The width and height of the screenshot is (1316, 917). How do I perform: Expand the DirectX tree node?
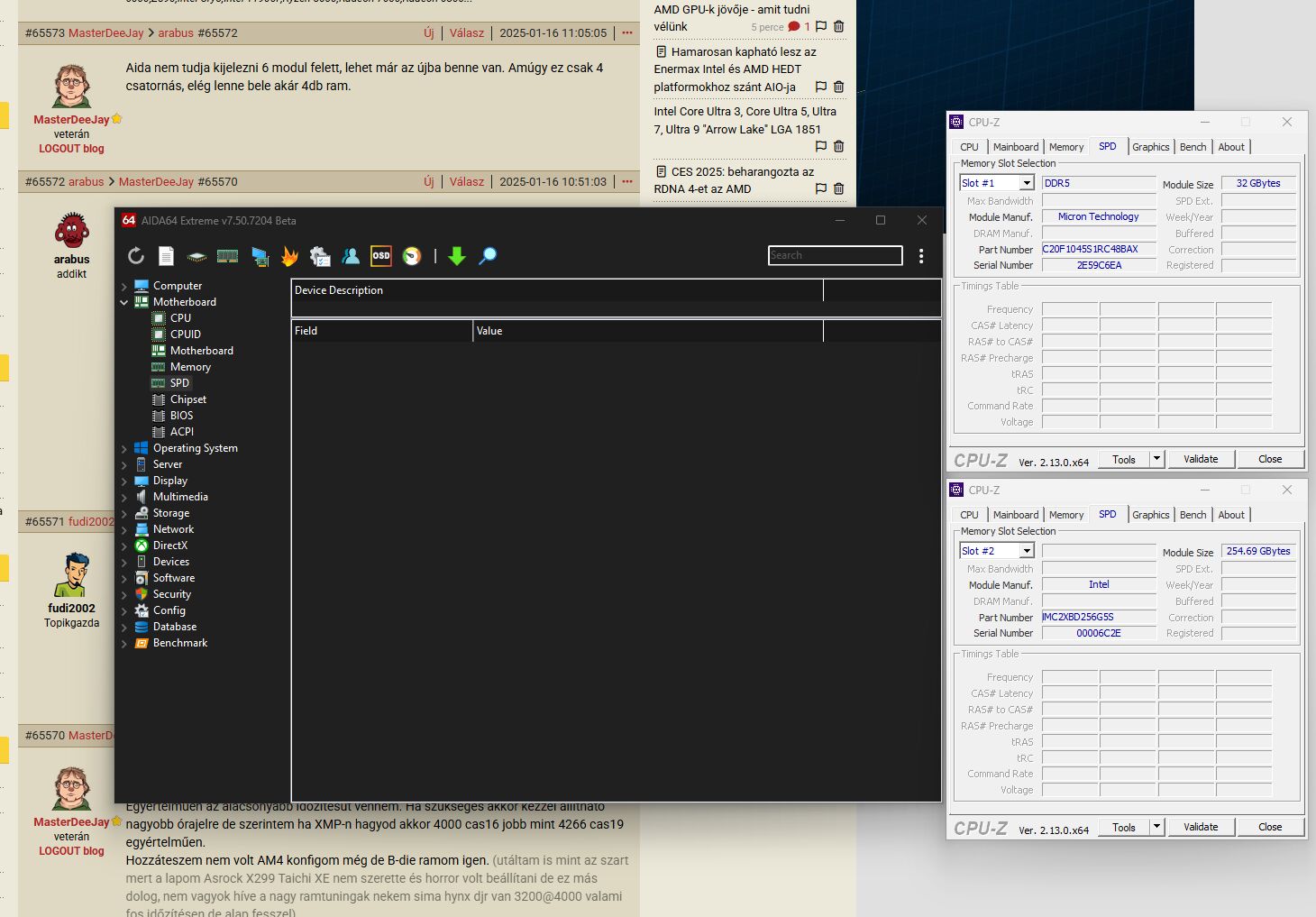pos(124,546)
